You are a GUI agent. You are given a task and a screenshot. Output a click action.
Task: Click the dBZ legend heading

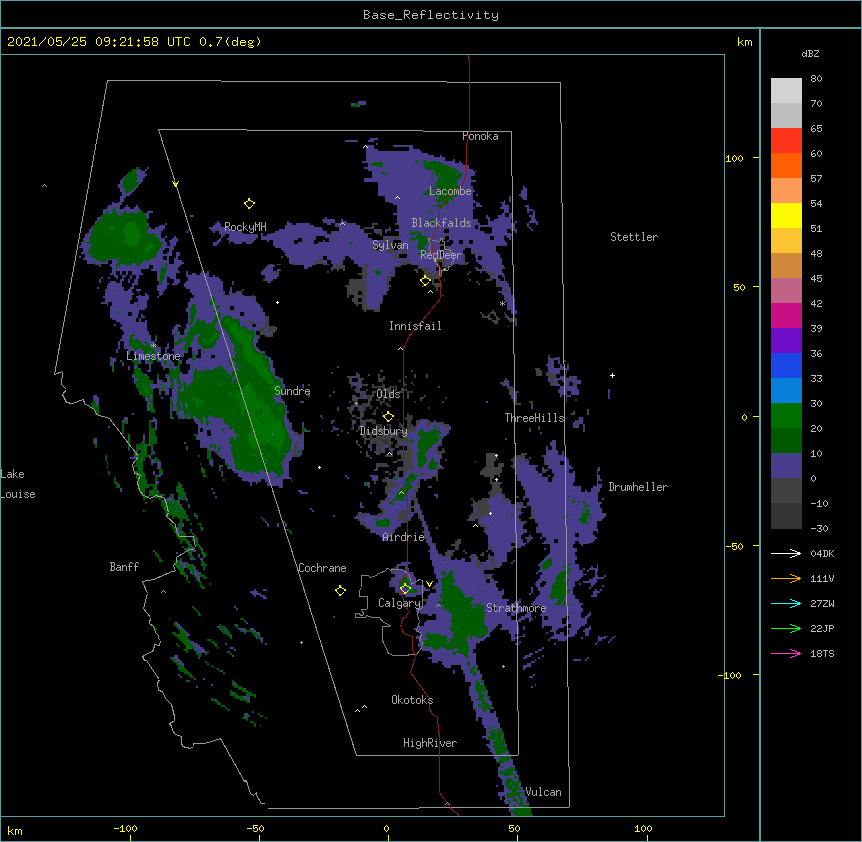click(x=810, y=53)
